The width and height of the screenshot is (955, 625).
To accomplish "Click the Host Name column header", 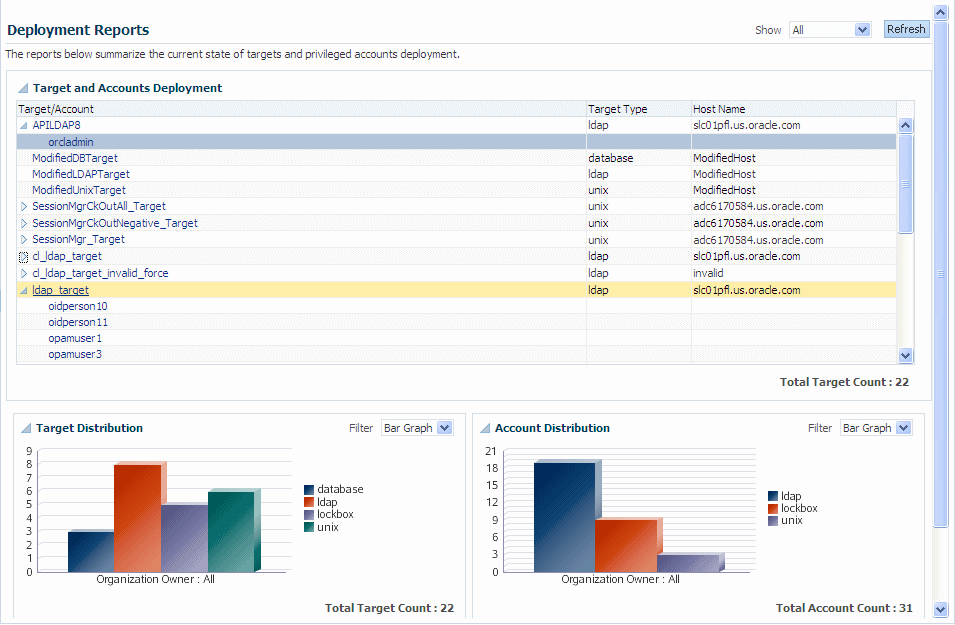I will (x=794, y=109).
